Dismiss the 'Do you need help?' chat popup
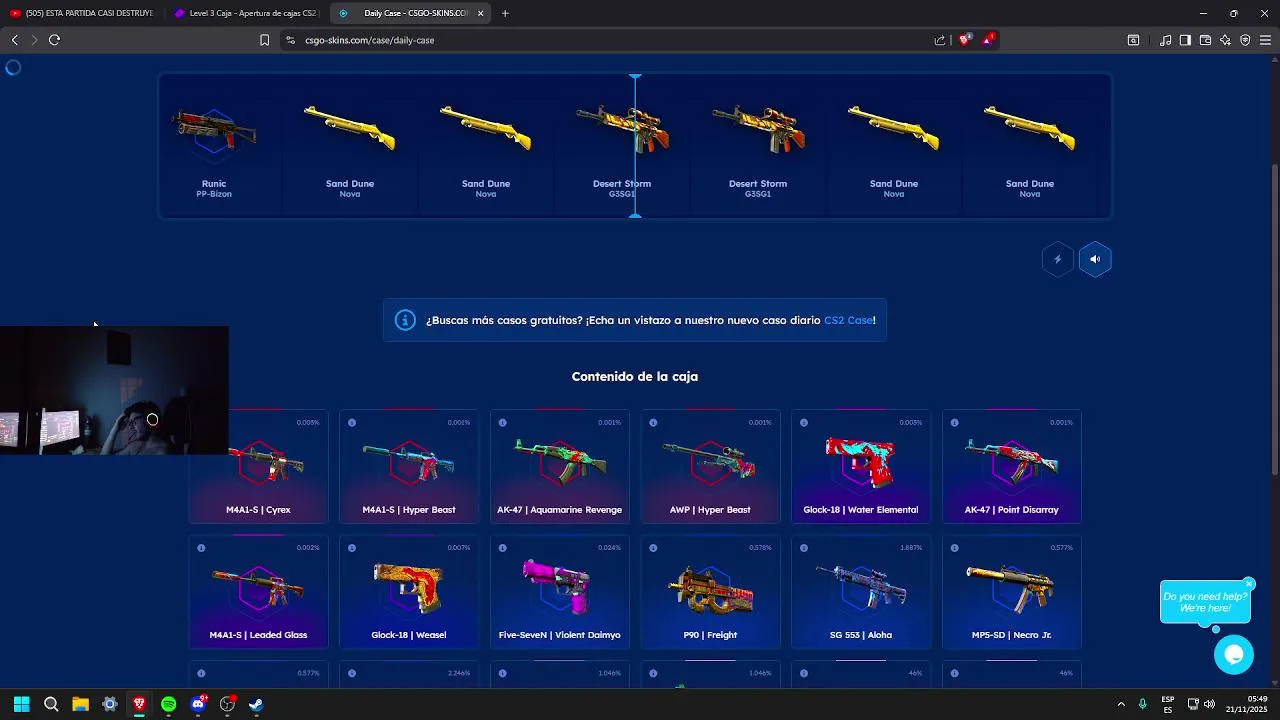1280x720 pixels. [1249, 583]
